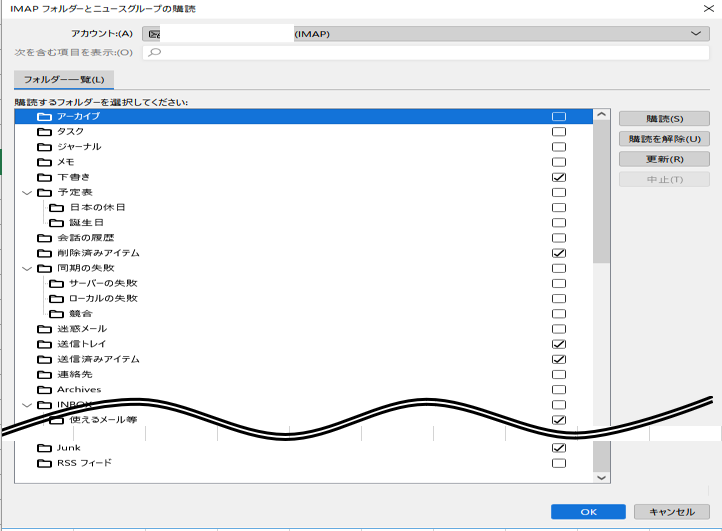This screenshot has height=531, width=722.
Task: Click the RSS フィード folder icon
Action: 44,463
